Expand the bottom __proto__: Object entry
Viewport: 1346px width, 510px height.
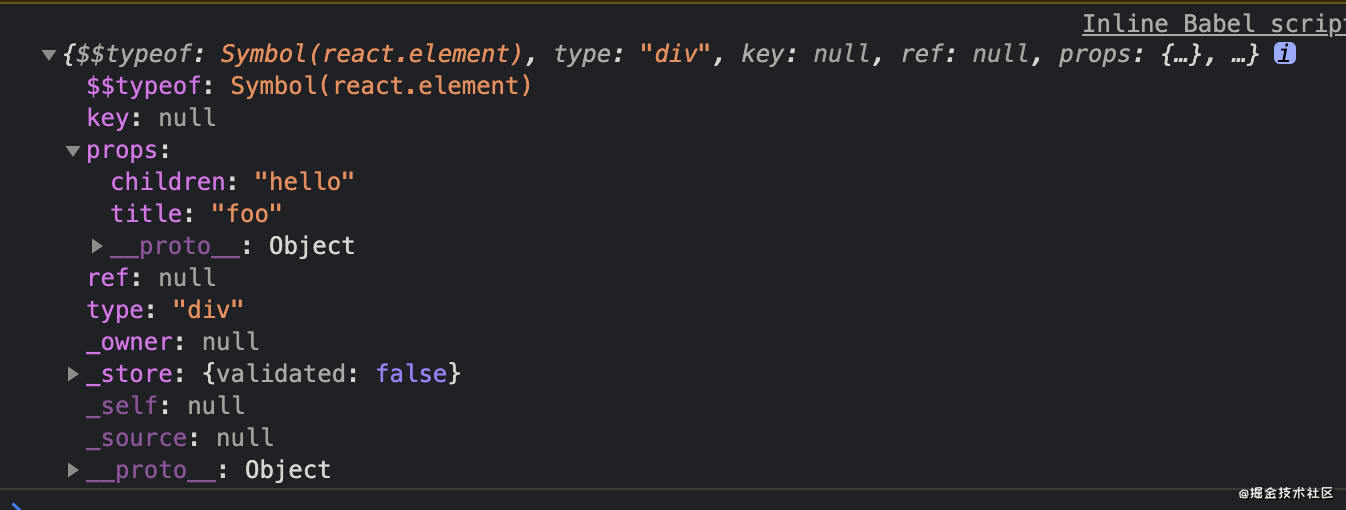(73, 470)
